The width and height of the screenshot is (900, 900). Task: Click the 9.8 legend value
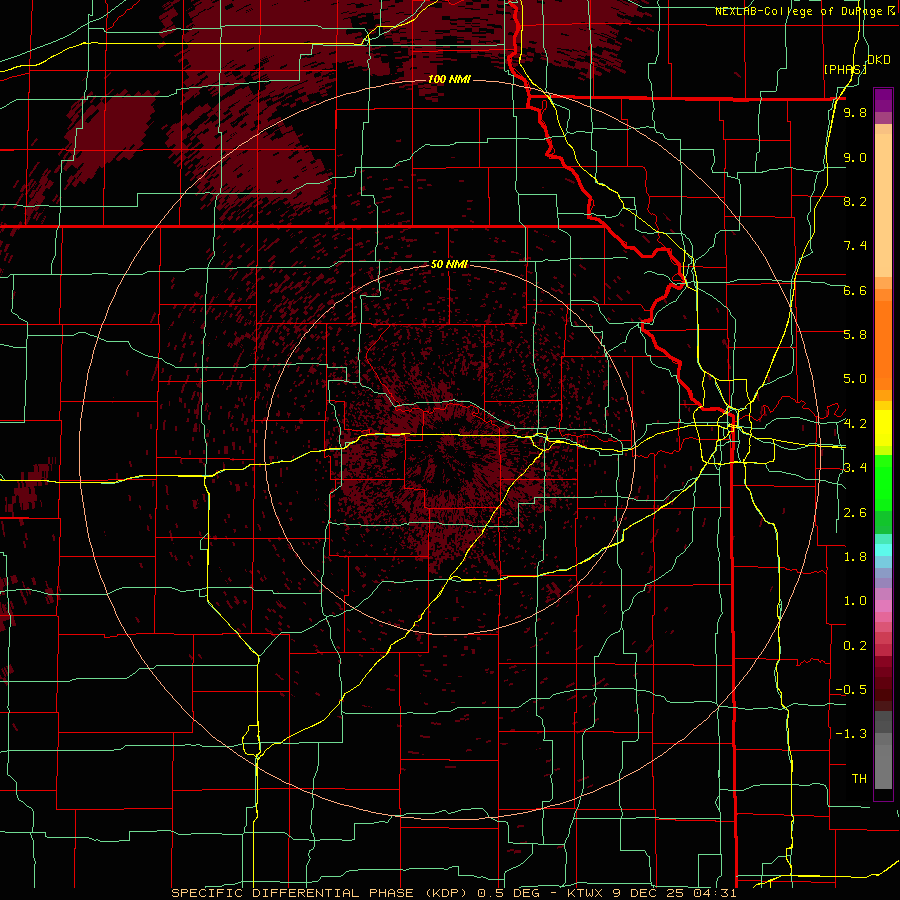click(x=855, y=112)
